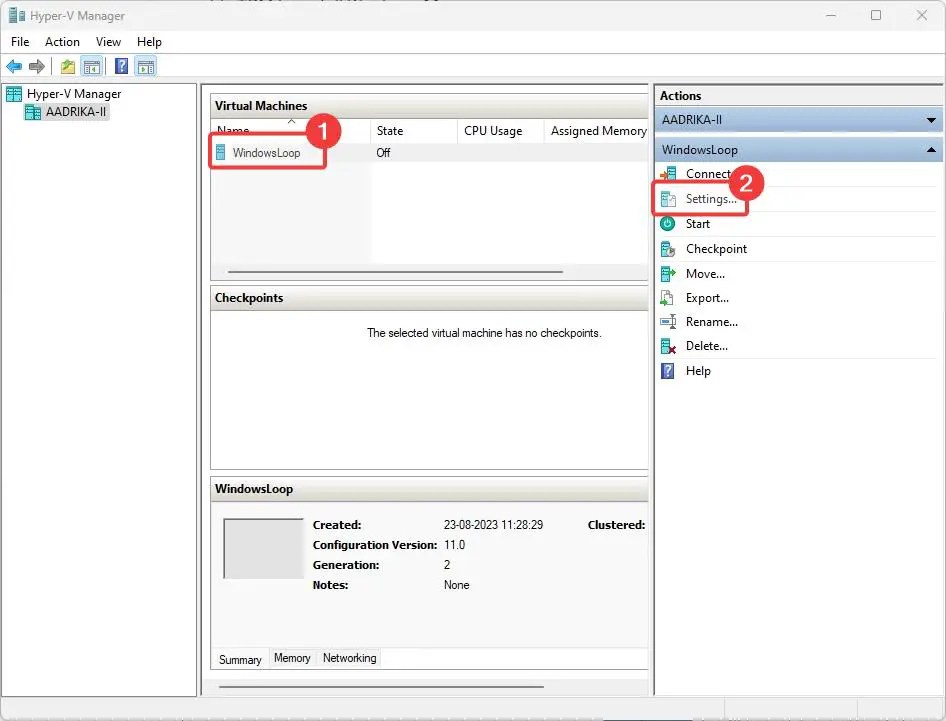The width and height of the screenshot is (946, 721).
Task: Click the blue Help toolbar icon
Action: coord(121,66)
